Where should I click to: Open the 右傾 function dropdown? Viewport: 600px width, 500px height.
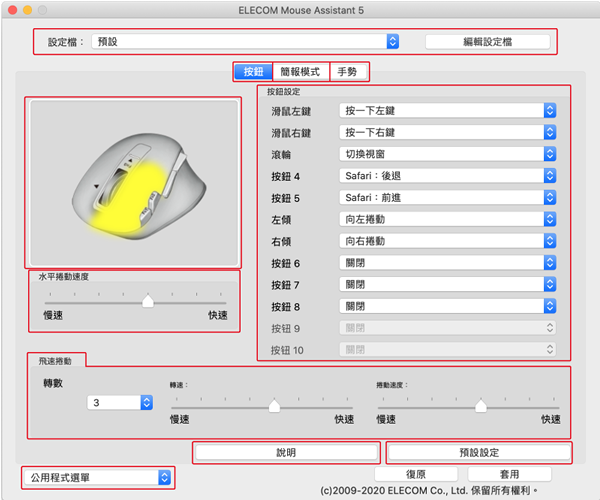coord(447,241)
